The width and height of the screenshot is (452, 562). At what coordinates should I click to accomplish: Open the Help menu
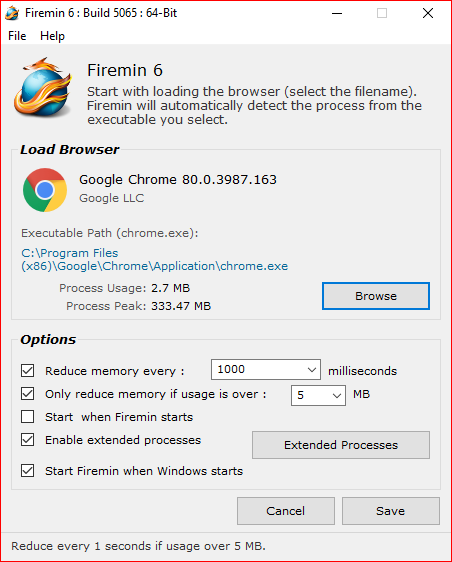52,36
